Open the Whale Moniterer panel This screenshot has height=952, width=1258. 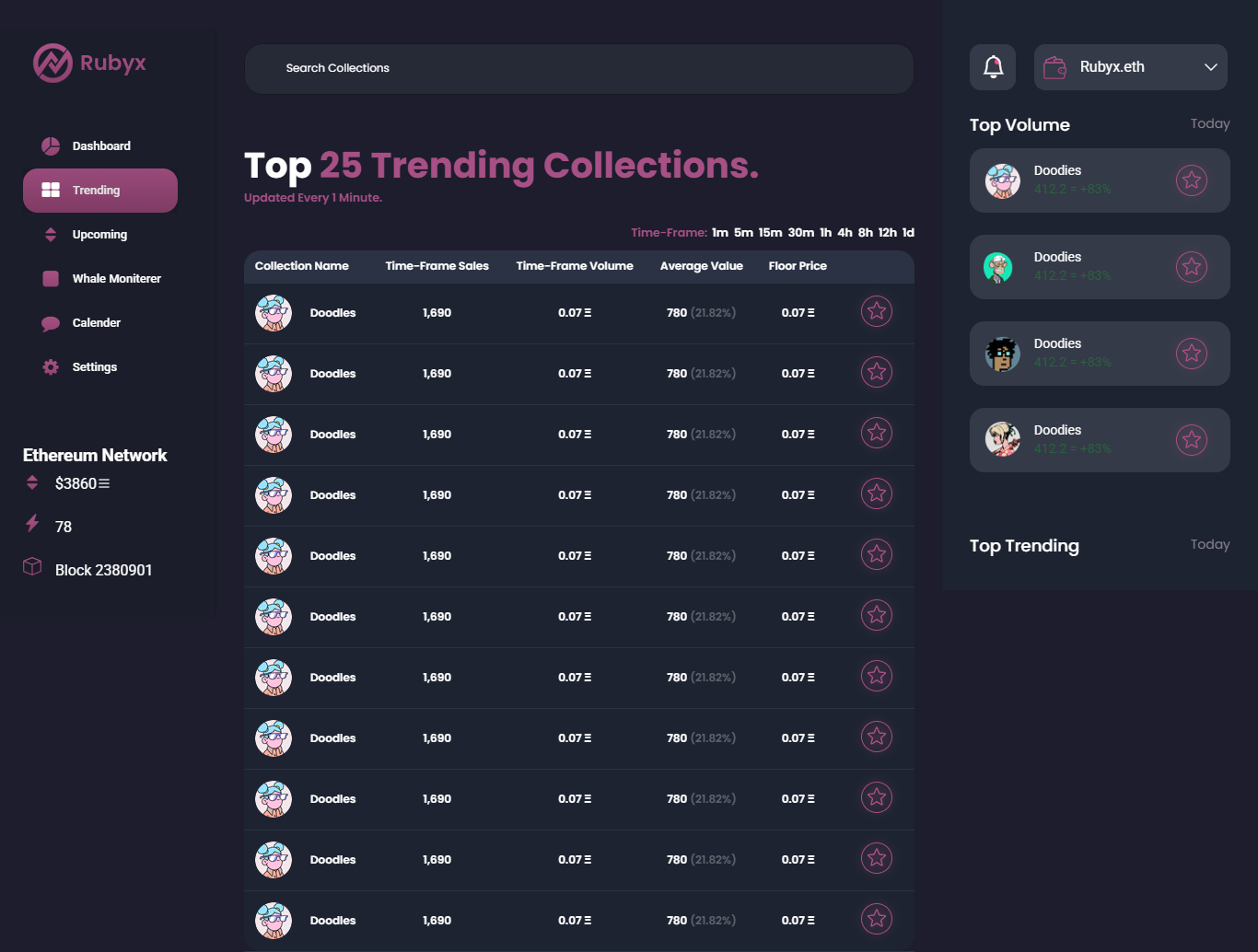click(x=116, y=278)
